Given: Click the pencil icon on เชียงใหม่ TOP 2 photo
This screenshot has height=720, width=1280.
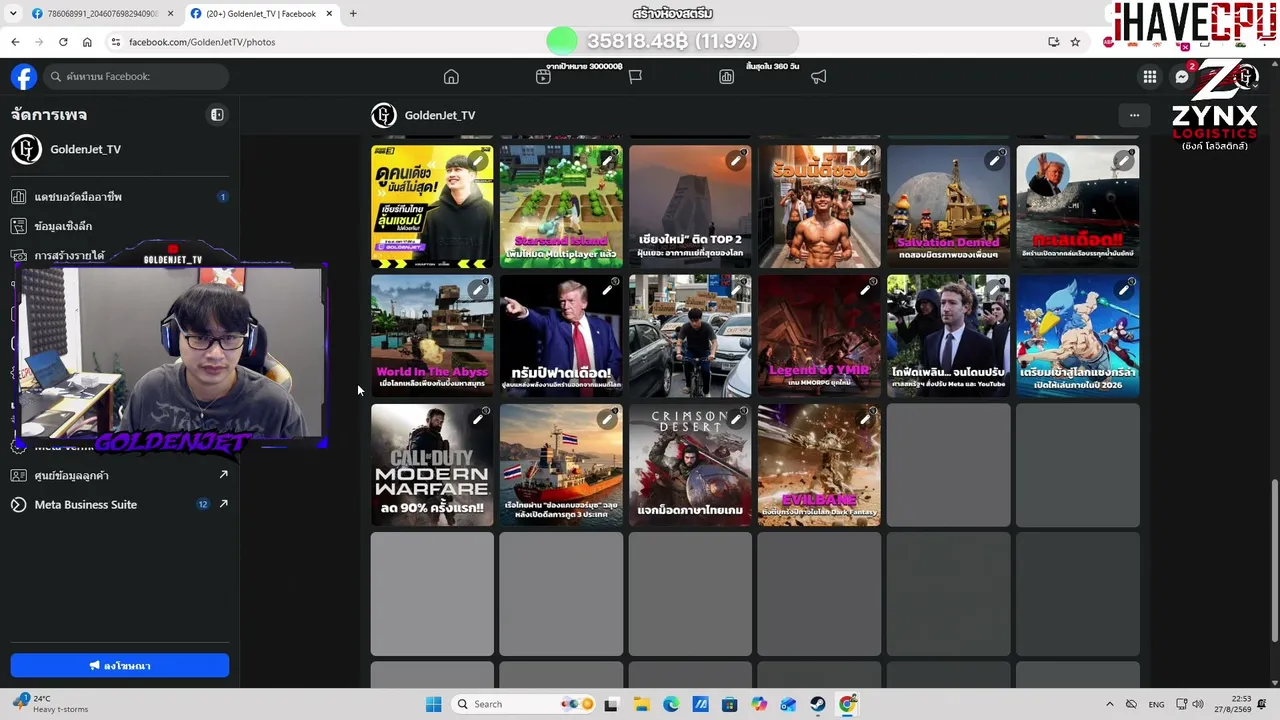Looking at the screenshot, I should click(x=736, y=161).
